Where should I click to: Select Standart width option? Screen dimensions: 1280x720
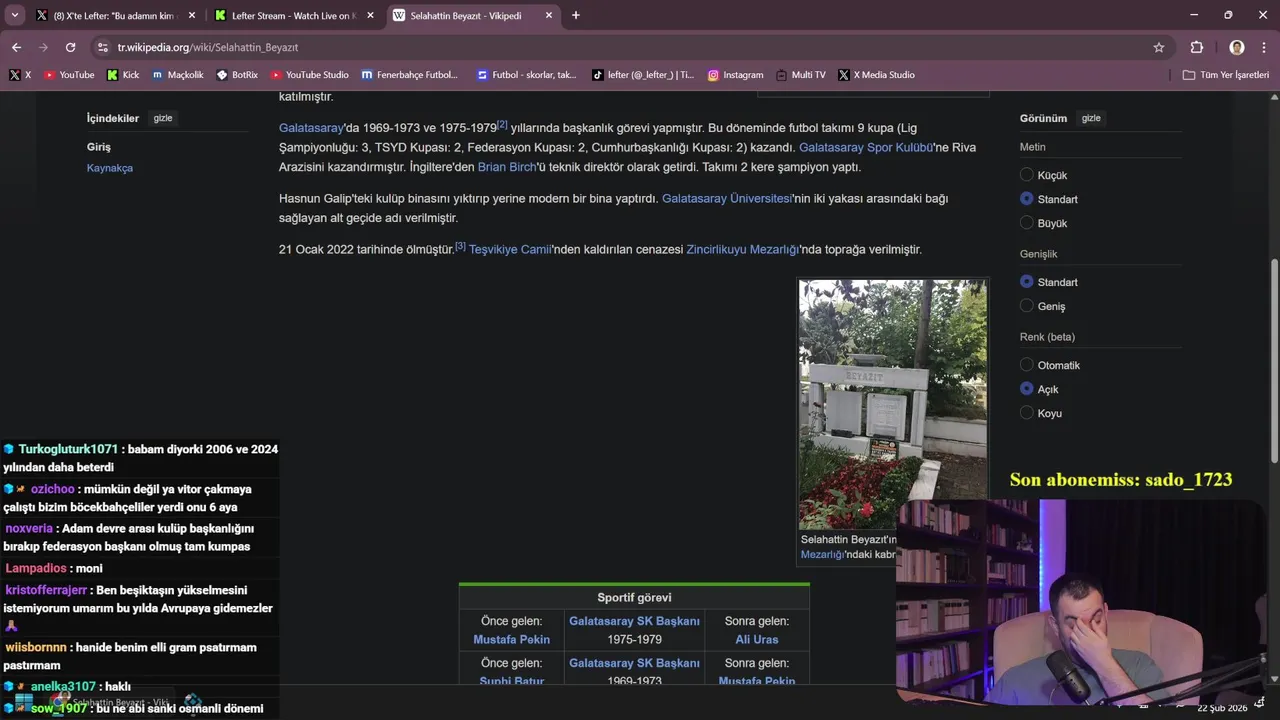point(1026,282)
